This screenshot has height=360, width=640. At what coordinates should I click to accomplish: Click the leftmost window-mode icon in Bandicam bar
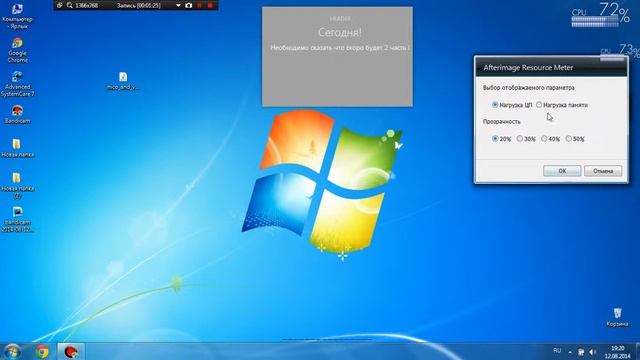pyautogui.click(x=60, y=5)
